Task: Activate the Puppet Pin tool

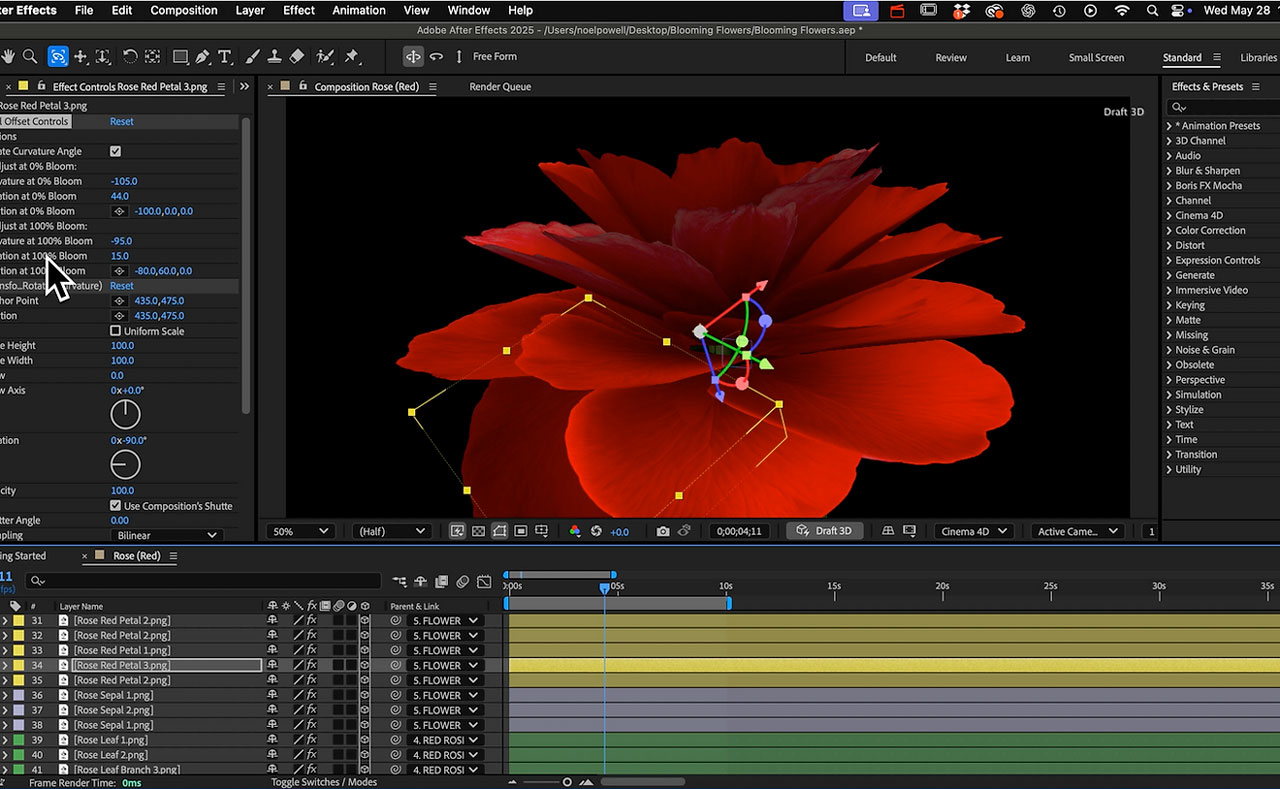Action: (351, 57)
